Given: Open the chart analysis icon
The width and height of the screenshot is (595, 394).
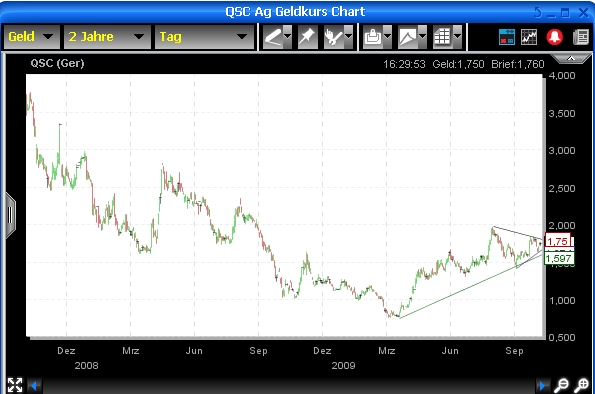Looking at the screenshot, I should click(529, 37).
